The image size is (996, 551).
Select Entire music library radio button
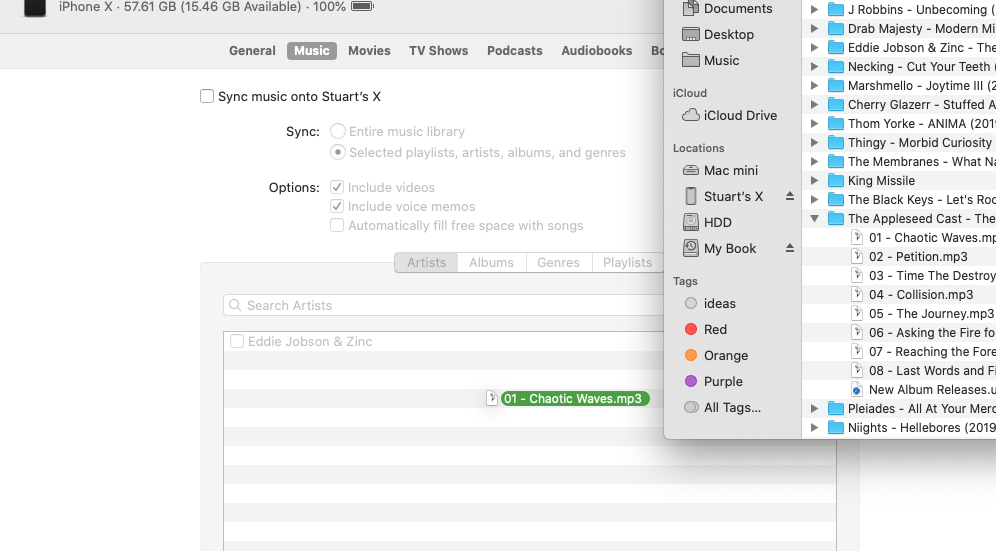pos(338,131)
